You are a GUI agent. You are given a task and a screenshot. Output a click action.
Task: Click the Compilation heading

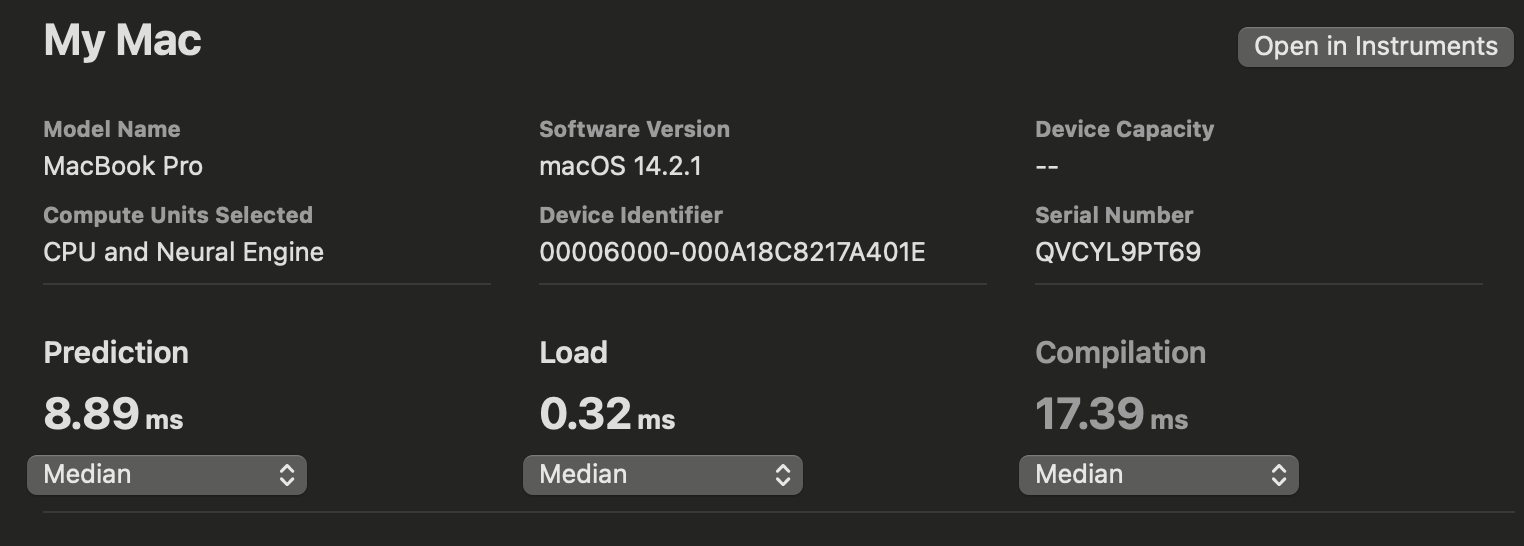(x=1120, y=352)
